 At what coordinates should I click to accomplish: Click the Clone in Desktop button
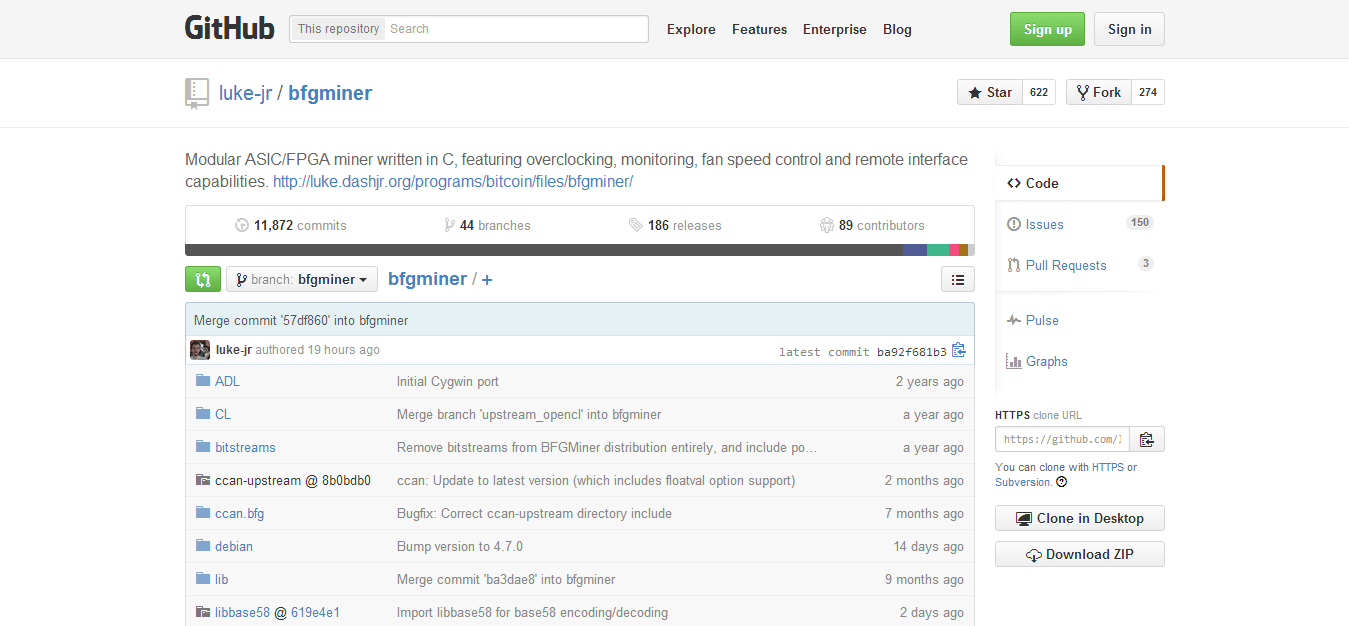(1080, 518)
